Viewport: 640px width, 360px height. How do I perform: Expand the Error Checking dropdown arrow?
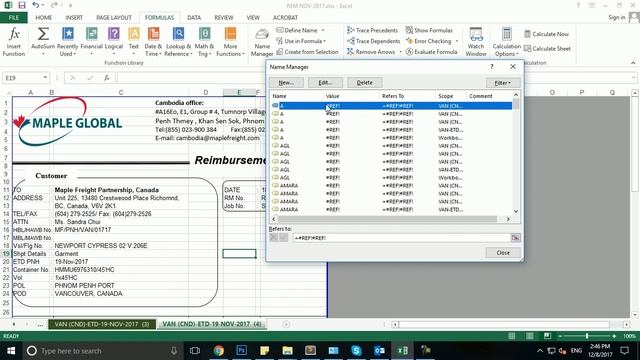[x=457, y=41]
